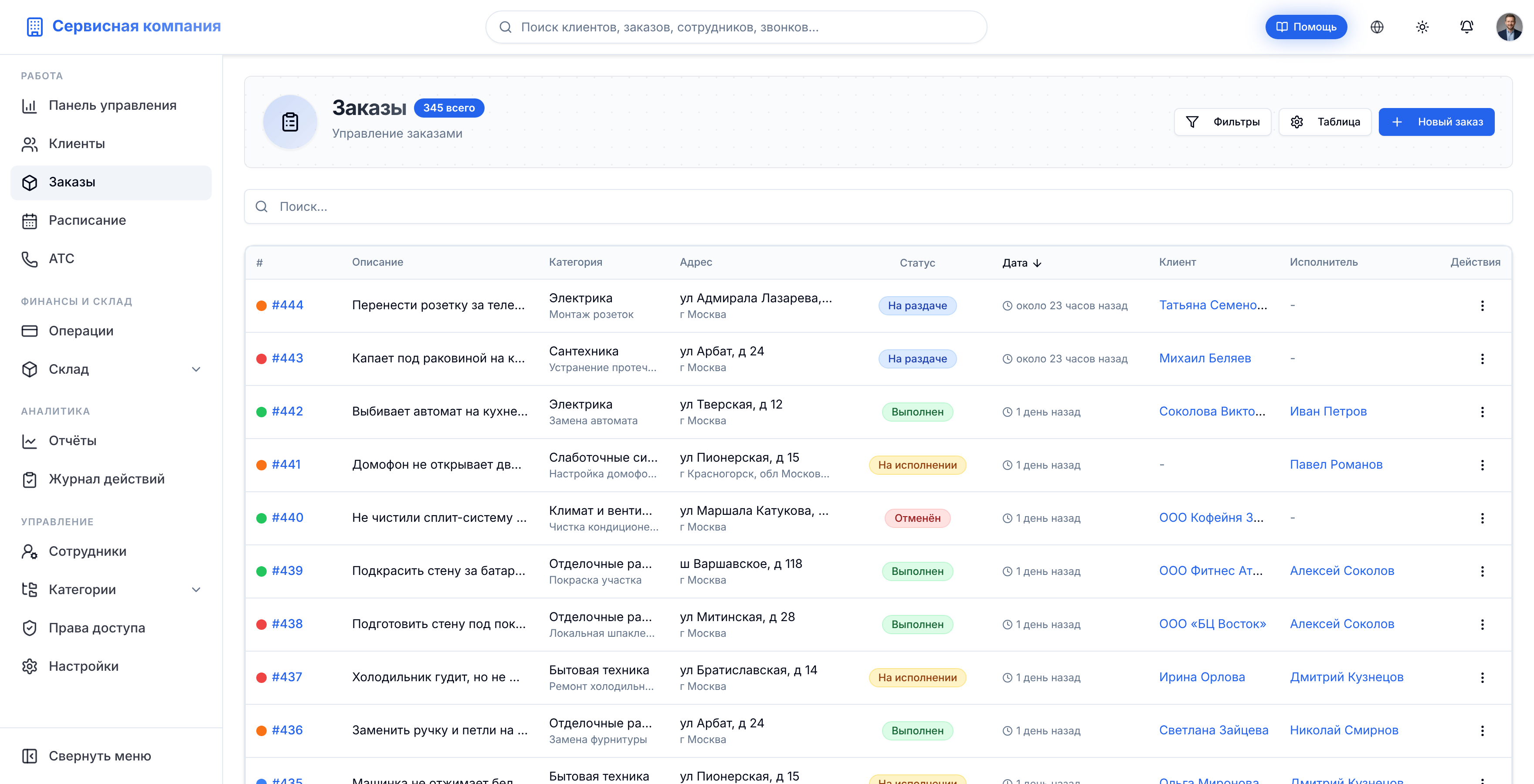Sort by the Дата column header

1022,263
